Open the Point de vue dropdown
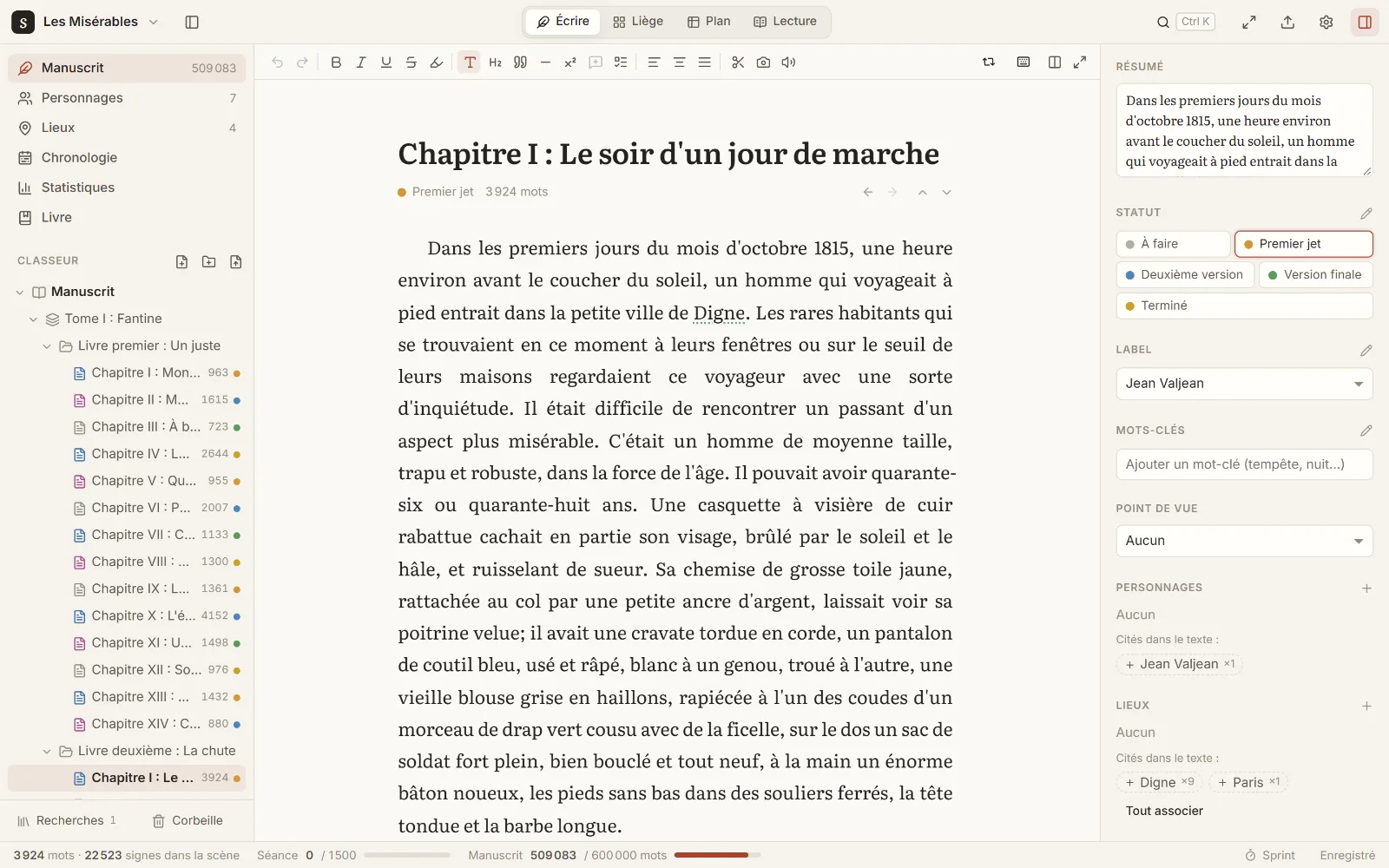 click(1244, 541)
